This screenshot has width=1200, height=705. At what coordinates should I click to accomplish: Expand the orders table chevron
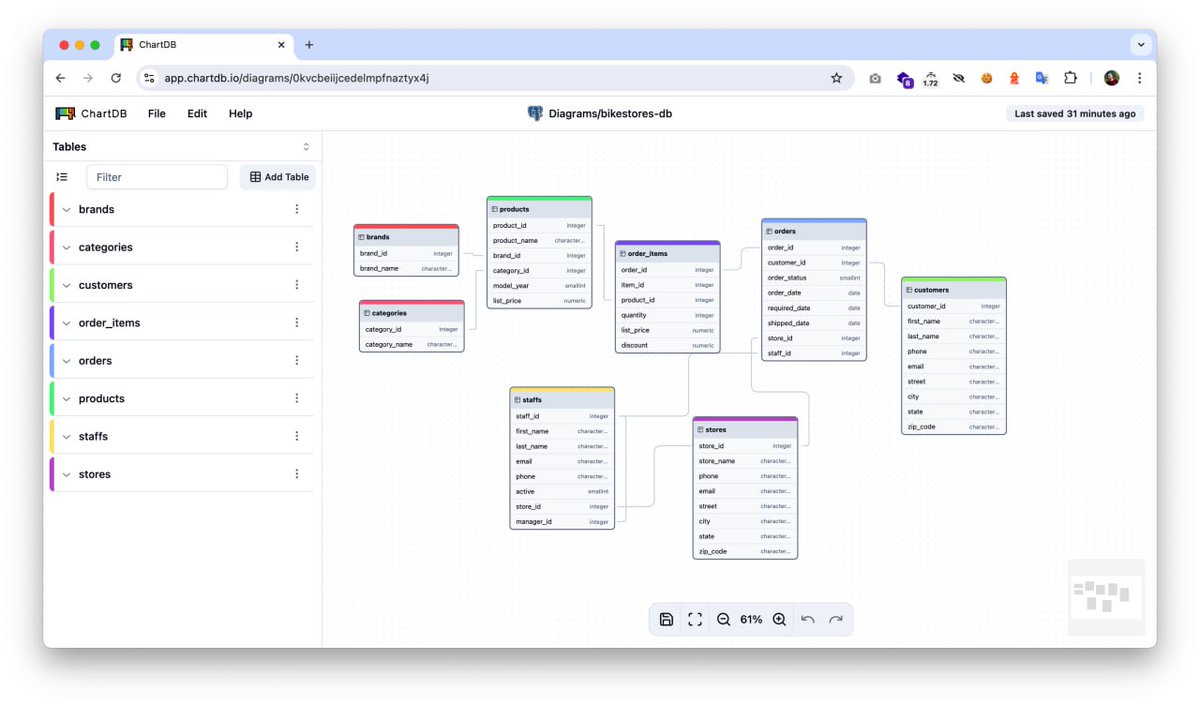click(67, 361)
